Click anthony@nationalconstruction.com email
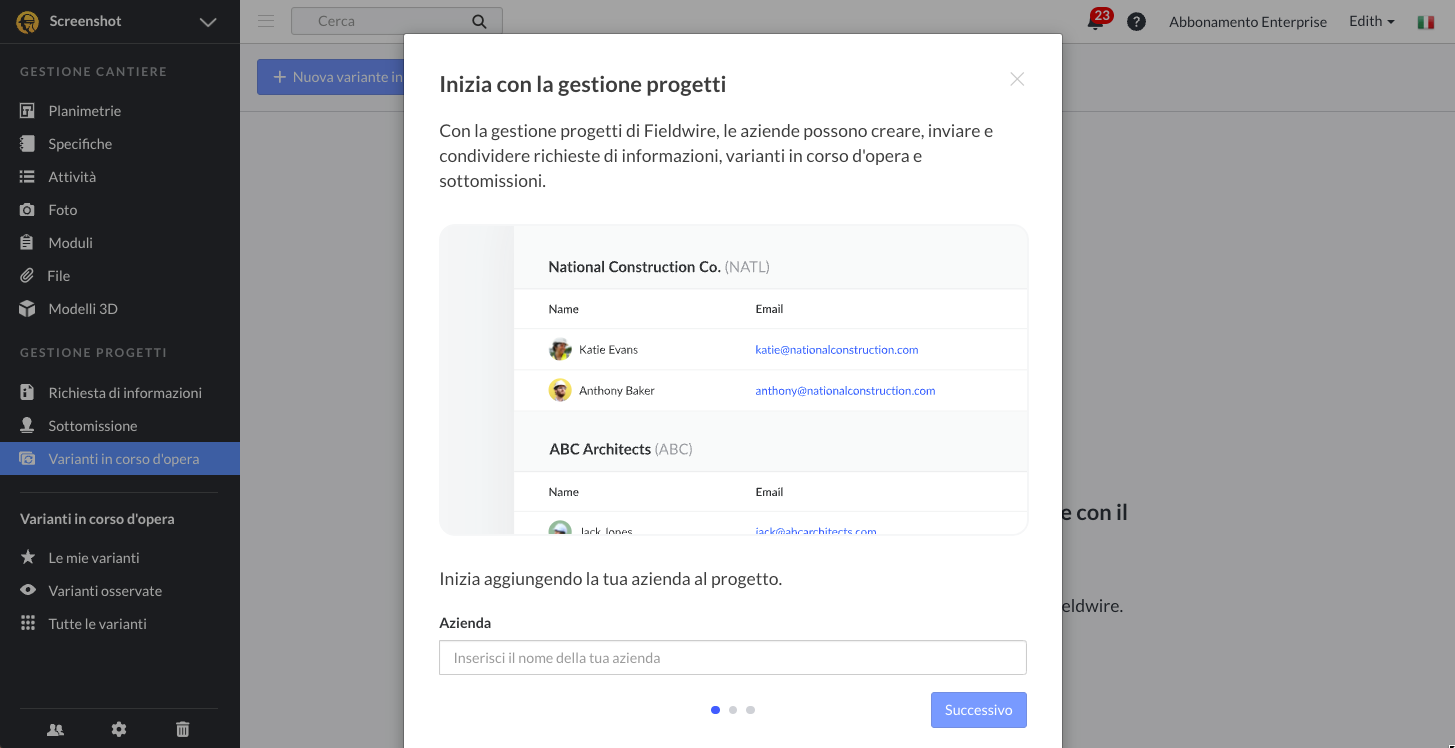 click(845, 391)
